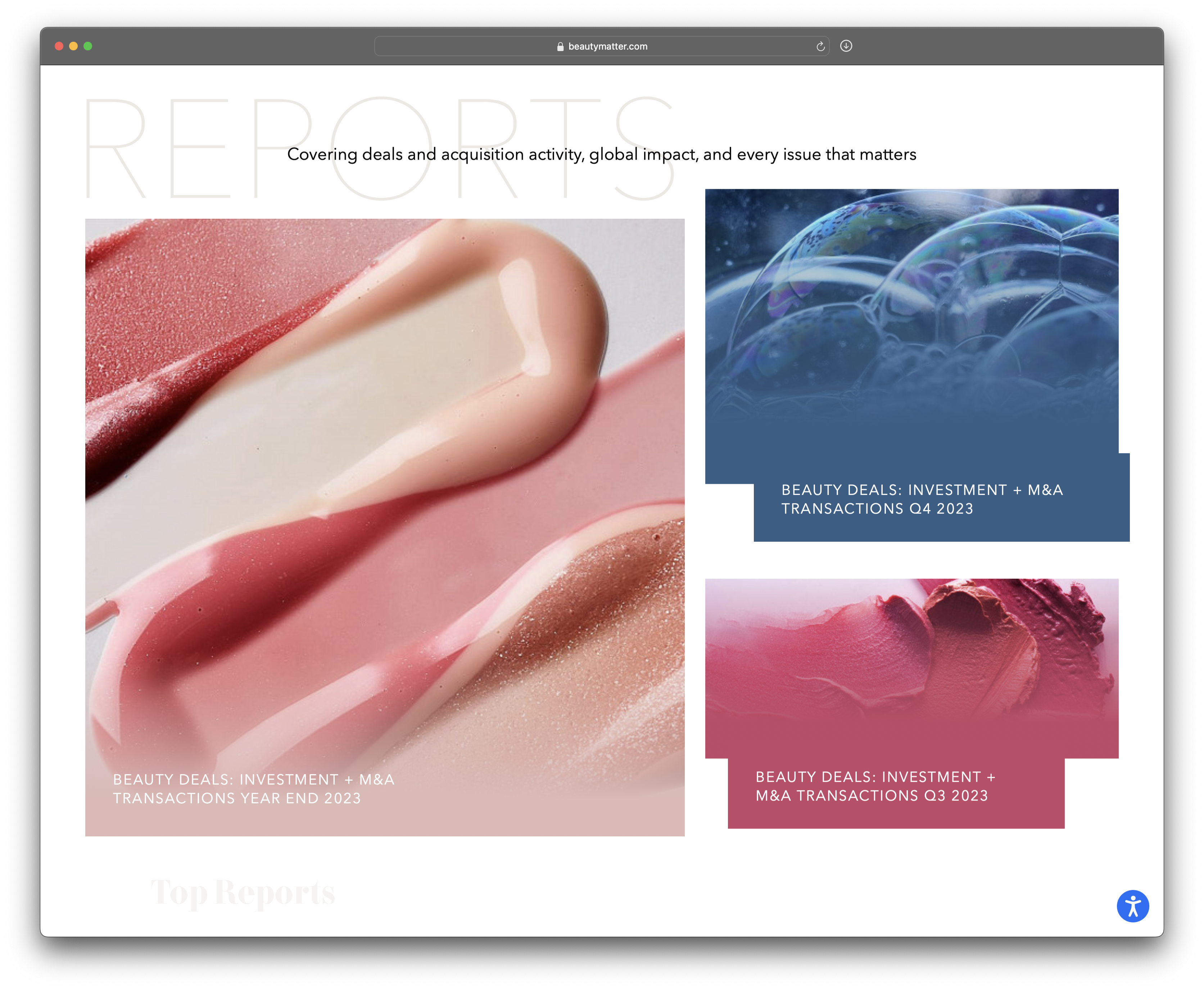Open Beauty Deals Transactions Q3 2023 link
This screenshot has height=990, width=1204.
(875, 786)
